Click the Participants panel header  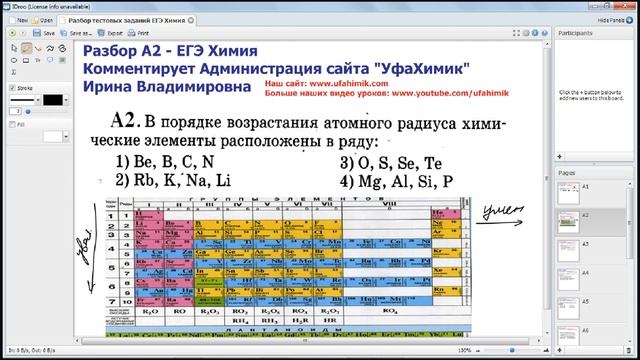594,33
